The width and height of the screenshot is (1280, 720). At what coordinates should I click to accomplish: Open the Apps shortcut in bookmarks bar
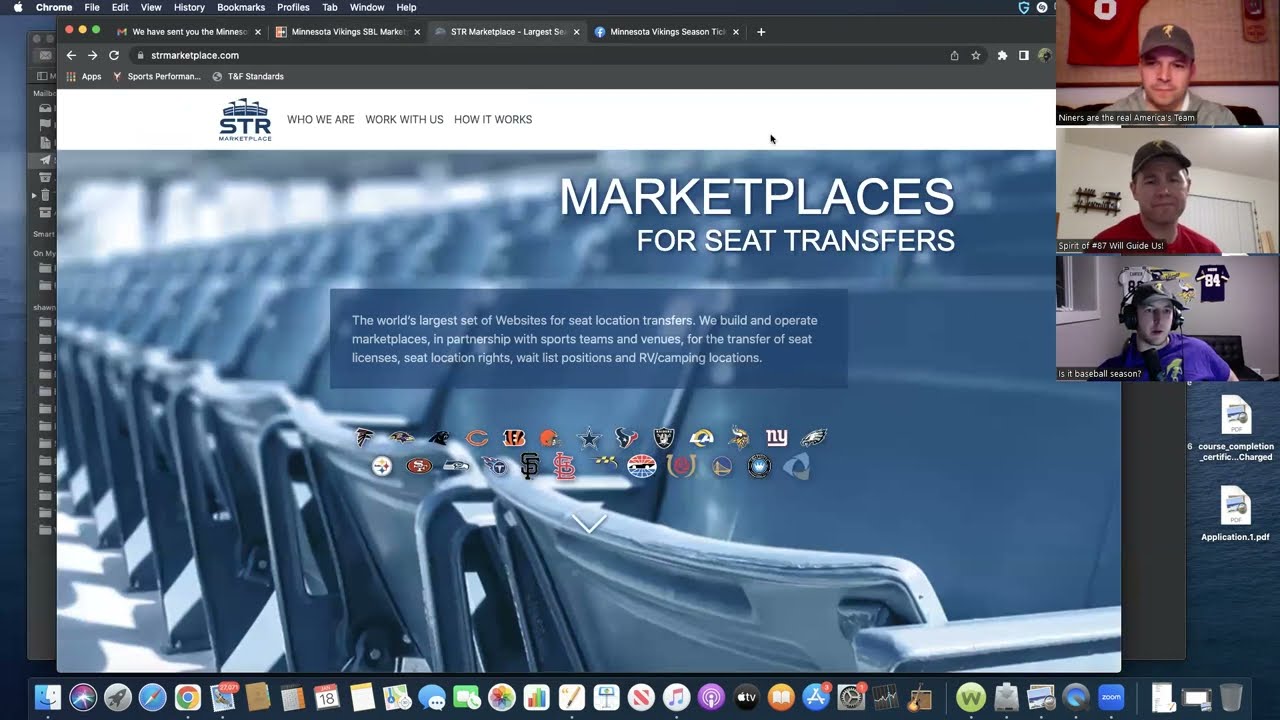tap(84, 76)
